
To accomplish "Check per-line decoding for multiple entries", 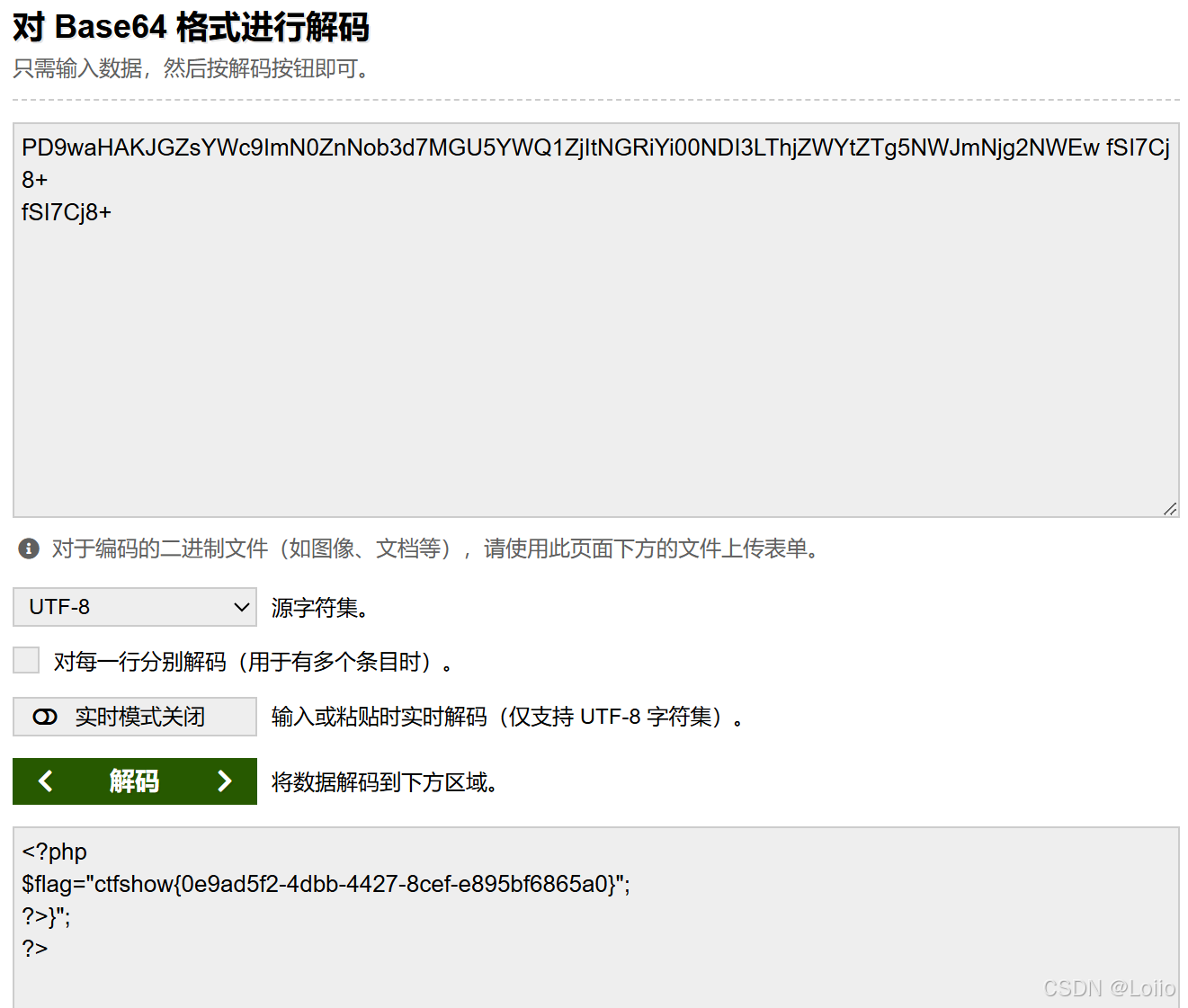I will (x=25, y=660).
